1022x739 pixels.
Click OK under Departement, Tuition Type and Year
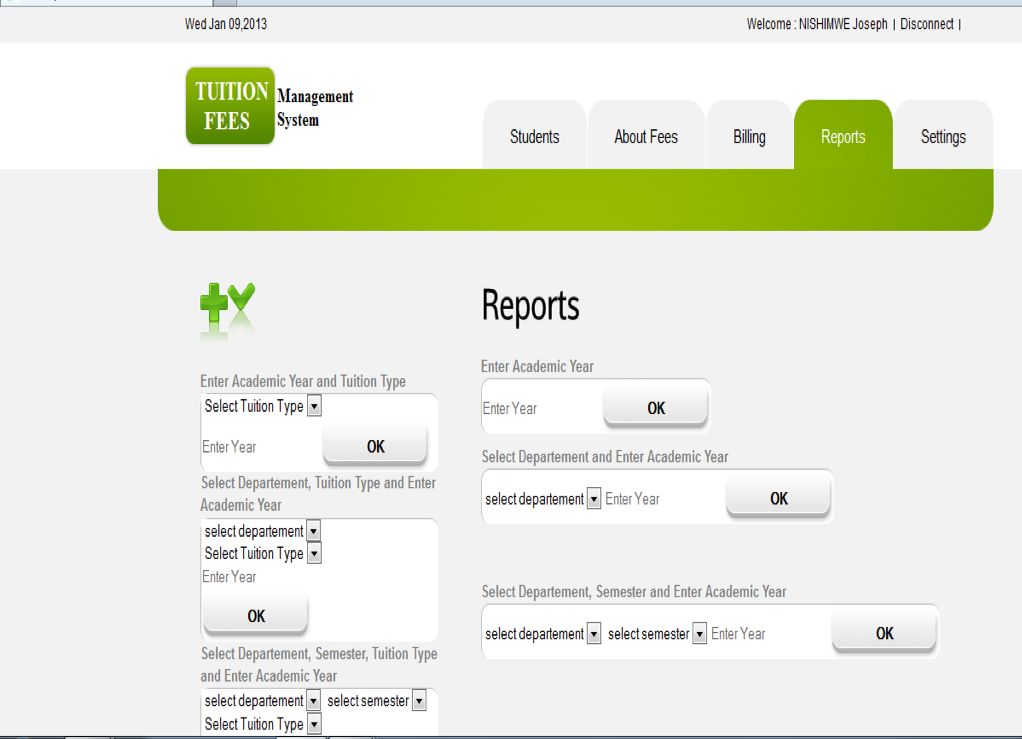(256, 616)
